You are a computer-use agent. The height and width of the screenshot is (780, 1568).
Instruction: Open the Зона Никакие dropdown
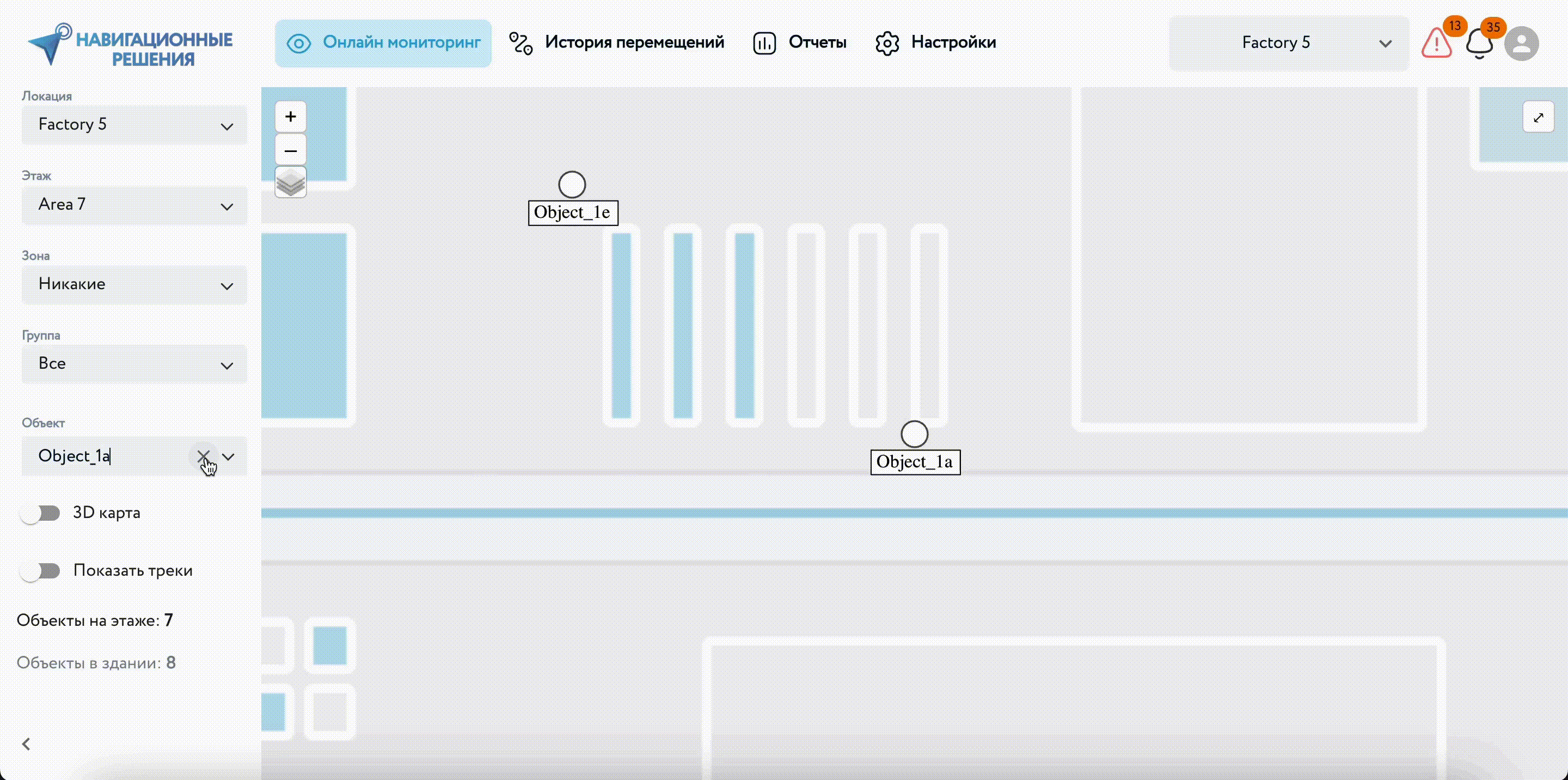(134, 284)
